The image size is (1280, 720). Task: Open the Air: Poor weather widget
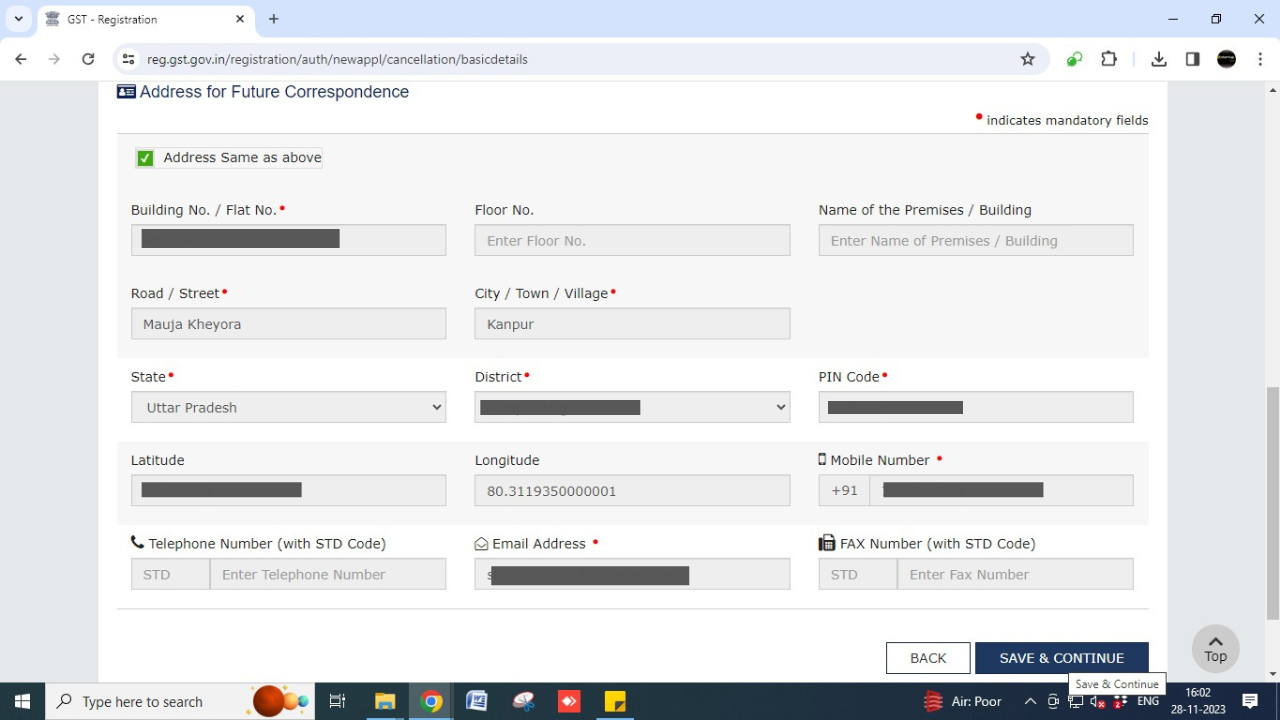(x=962, y=701)
